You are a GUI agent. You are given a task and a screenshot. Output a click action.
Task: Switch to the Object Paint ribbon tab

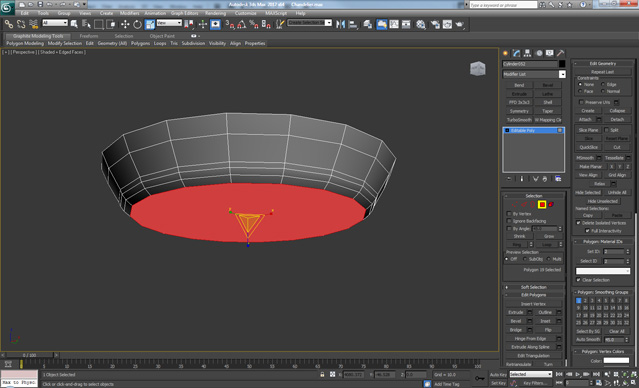tap(162, 36)
